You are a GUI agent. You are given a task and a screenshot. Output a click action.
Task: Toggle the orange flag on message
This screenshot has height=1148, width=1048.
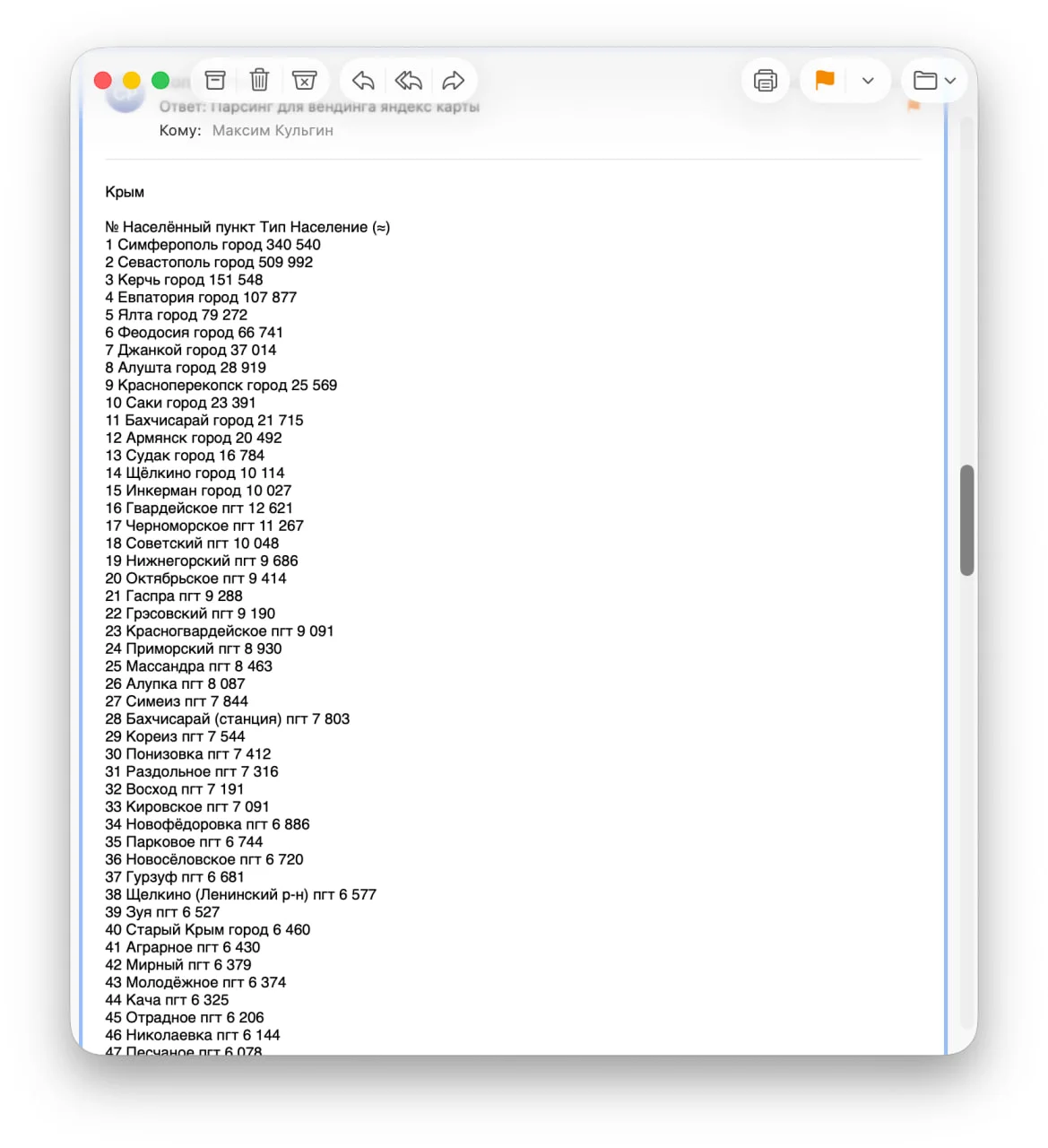click(825, 81)
